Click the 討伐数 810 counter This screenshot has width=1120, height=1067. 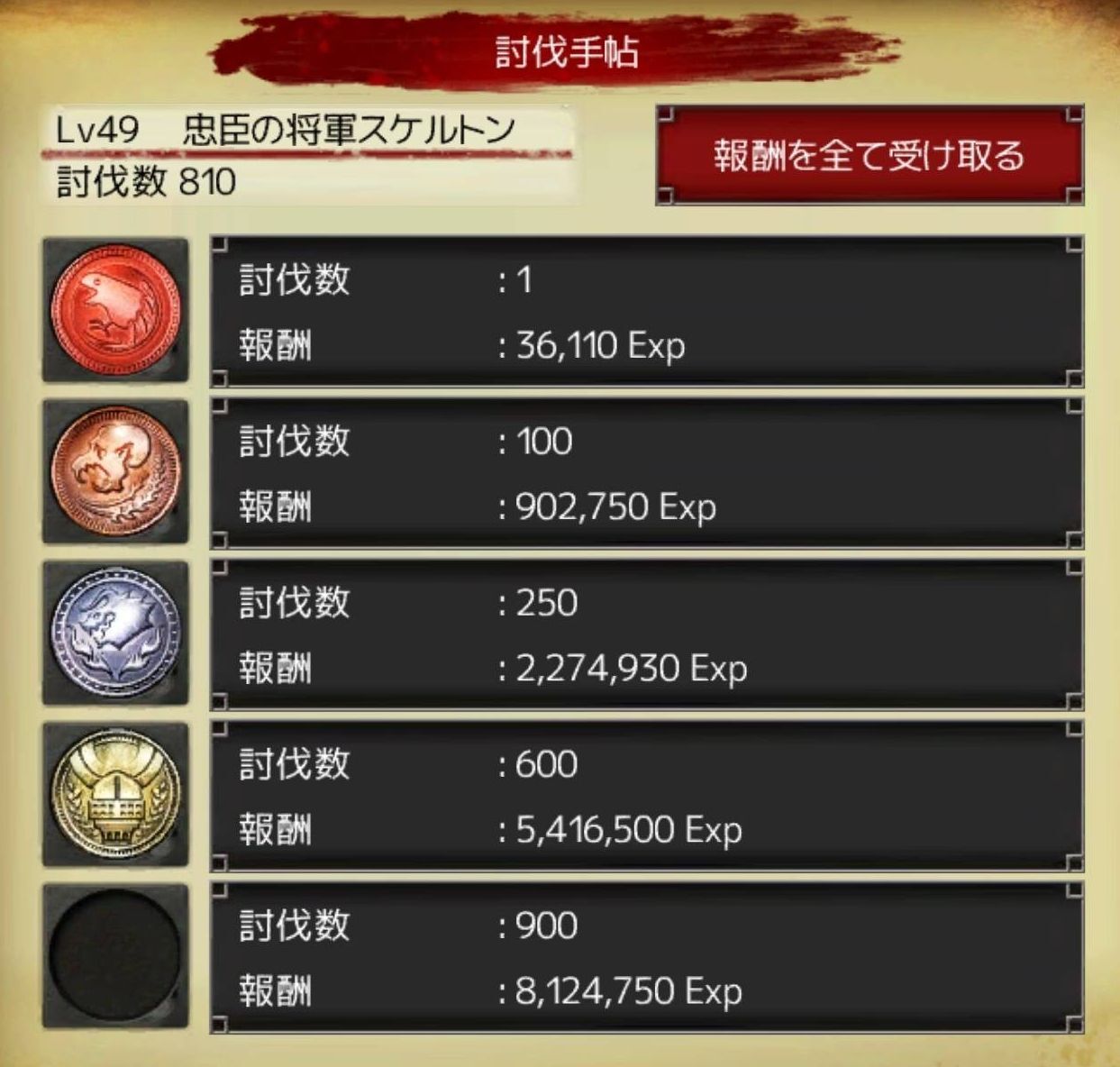[x=146, y=182]
